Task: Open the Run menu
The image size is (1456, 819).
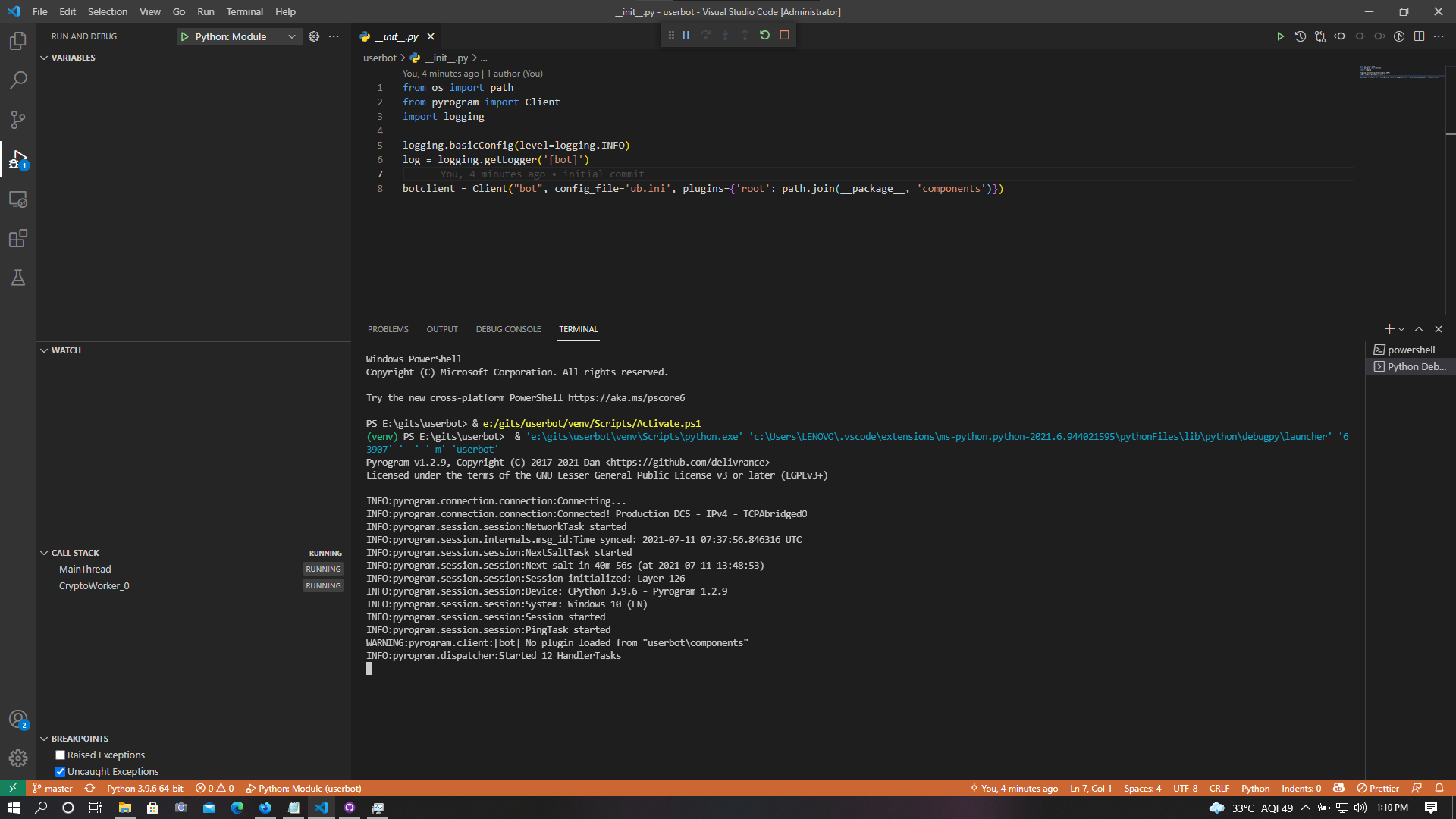Action: [x=206, y=11]
